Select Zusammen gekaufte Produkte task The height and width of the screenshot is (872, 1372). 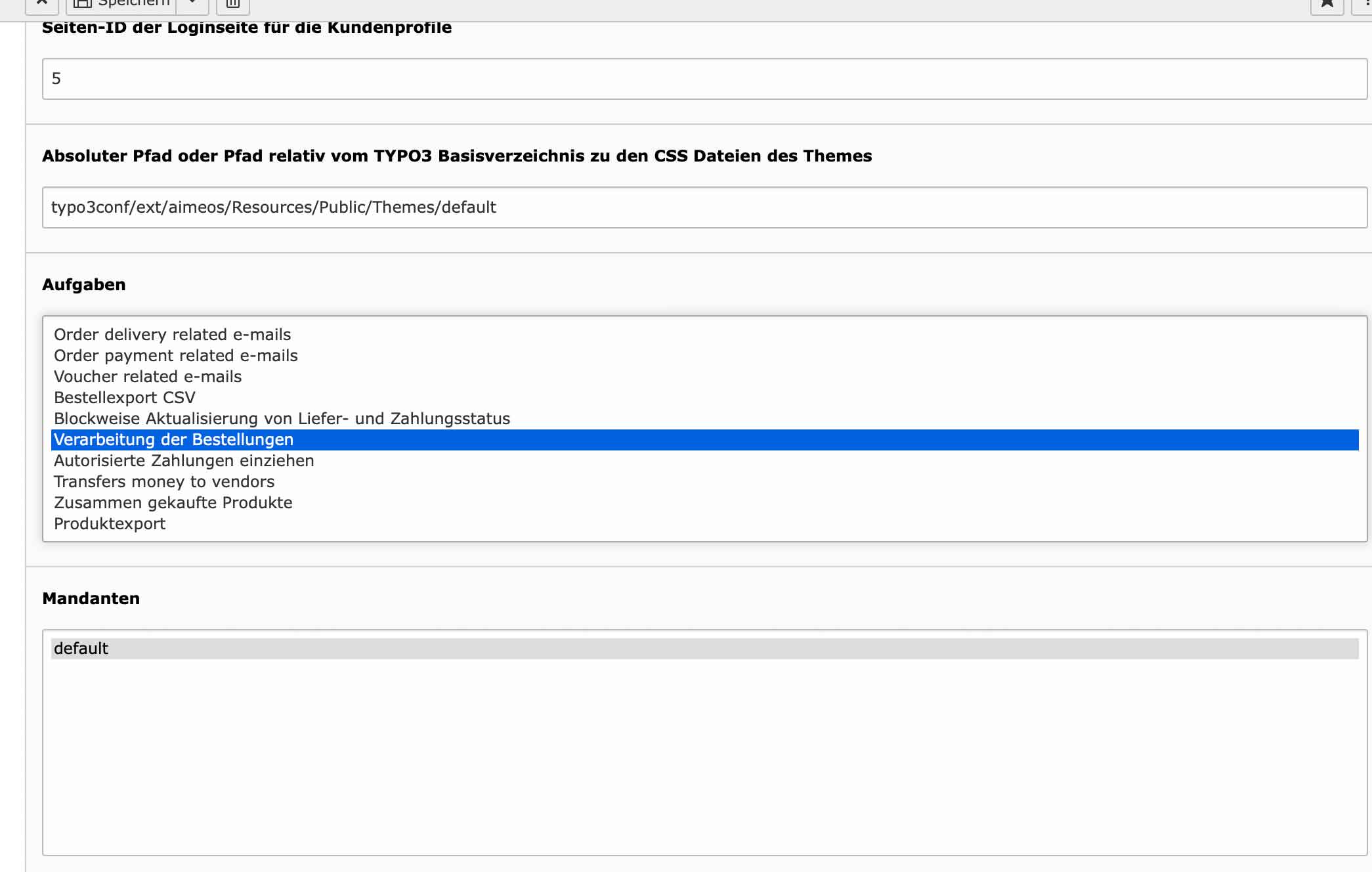[173, 503]
